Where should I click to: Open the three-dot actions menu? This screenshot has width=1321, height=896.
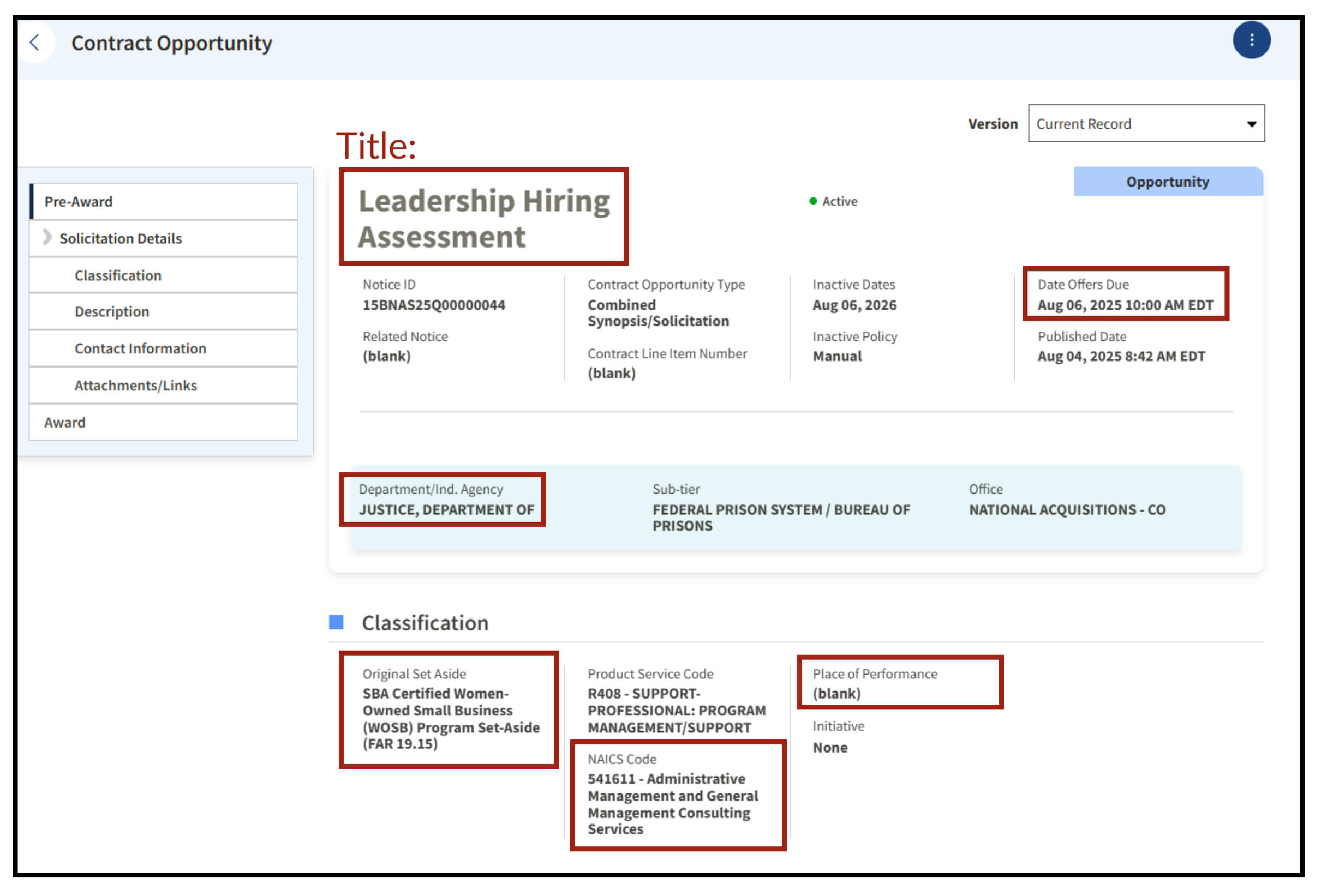click(1251, 40)
